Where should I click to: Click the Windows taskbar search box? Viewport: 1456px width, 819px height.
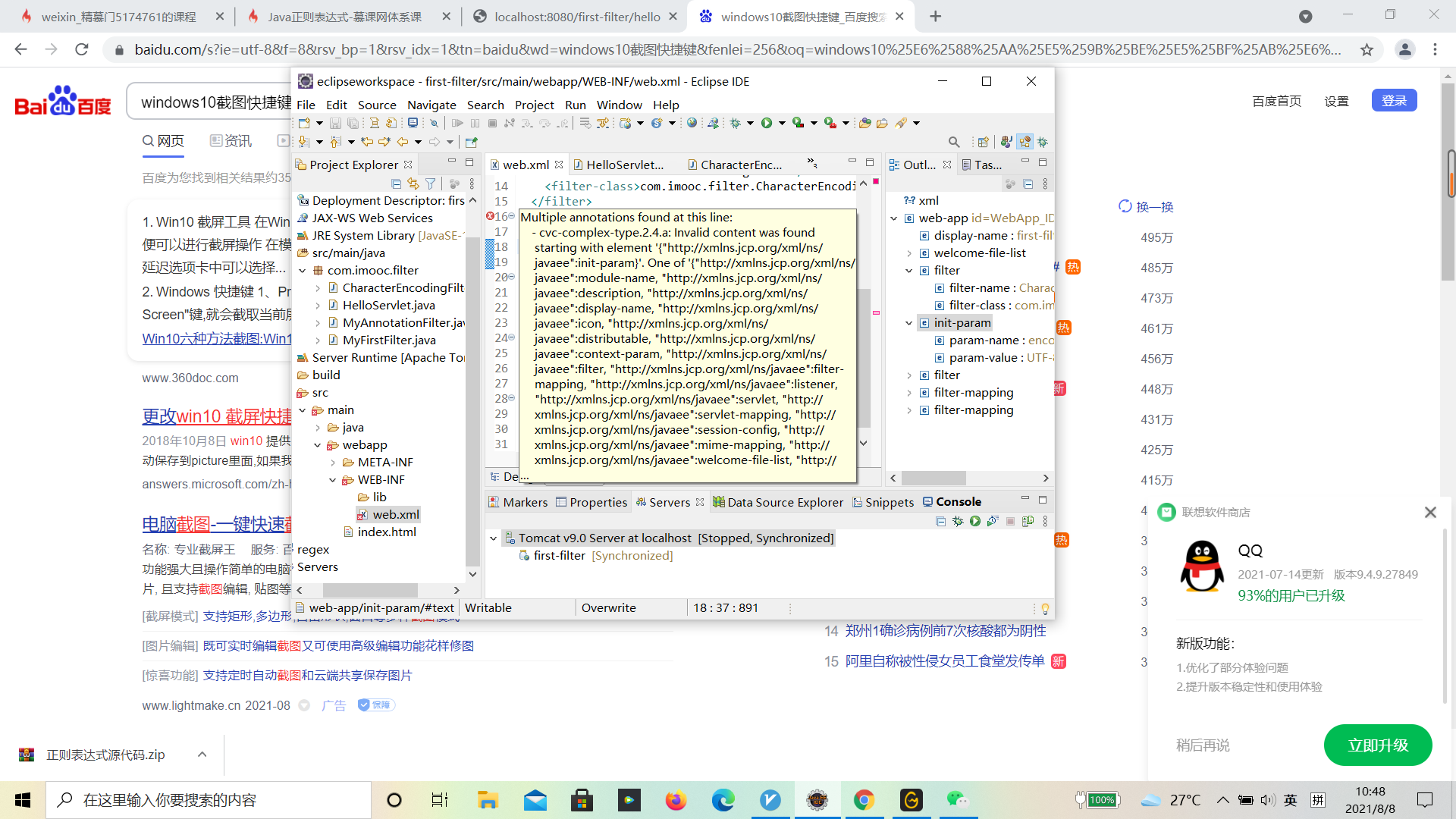209,800
